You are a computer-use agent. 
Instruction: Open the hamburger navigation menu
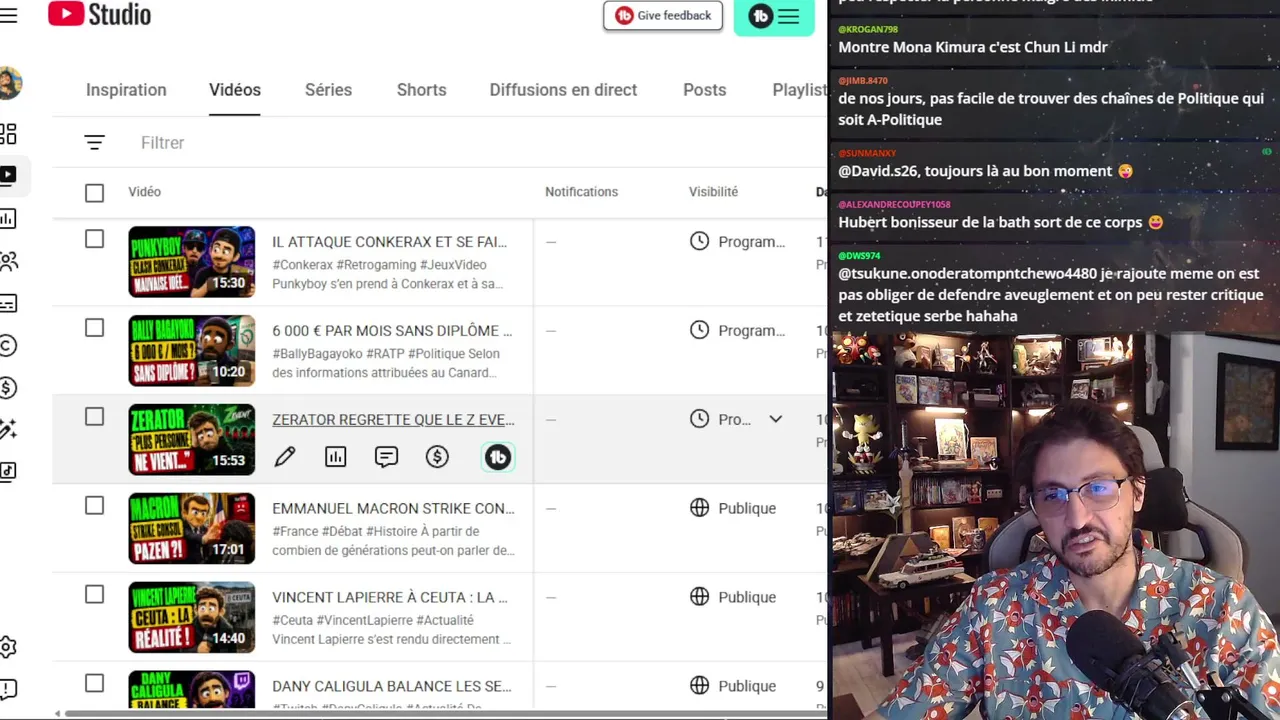pyautogui.click(x=8, y=16)
